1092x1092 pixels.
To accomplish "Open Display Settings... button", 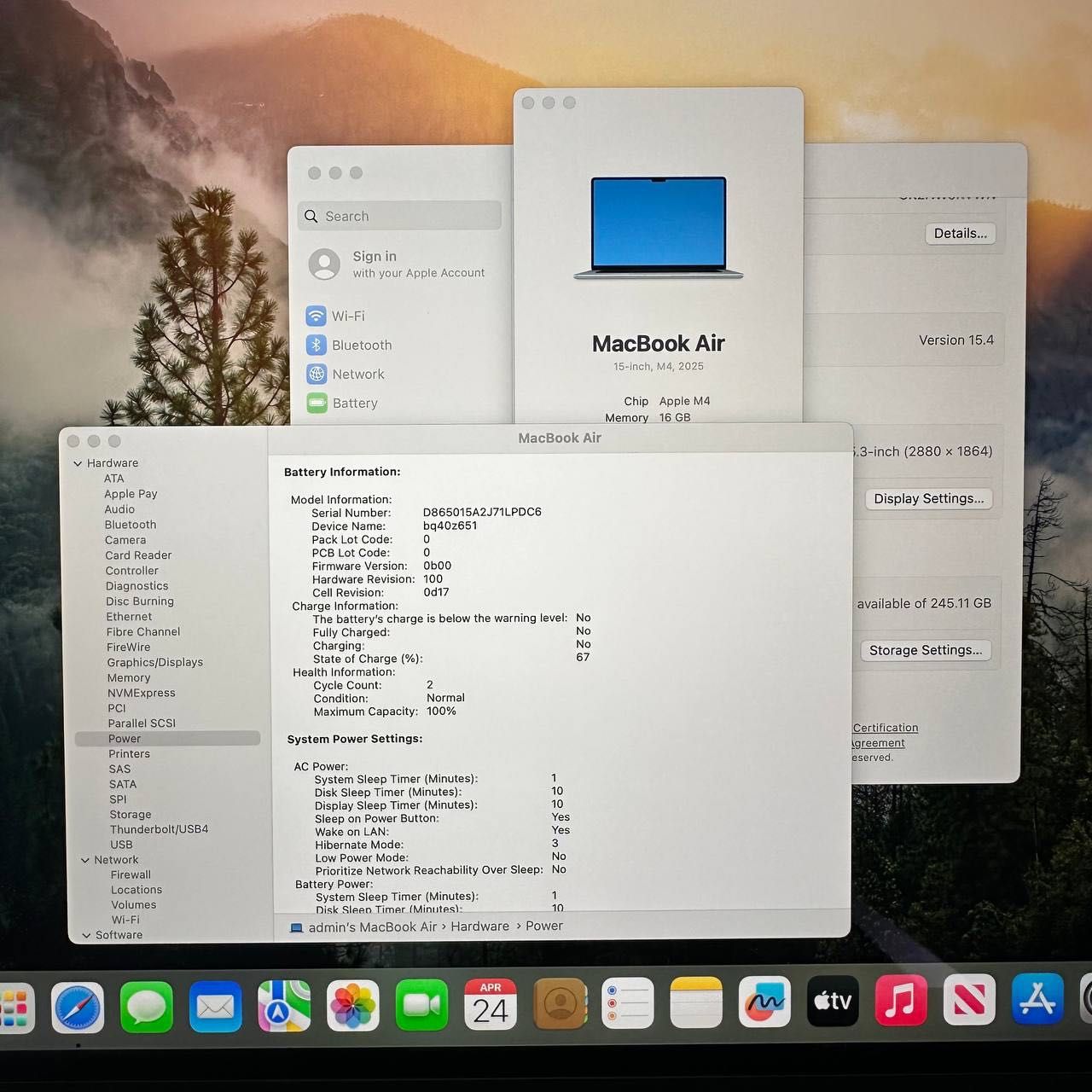I will pos(928,498).
